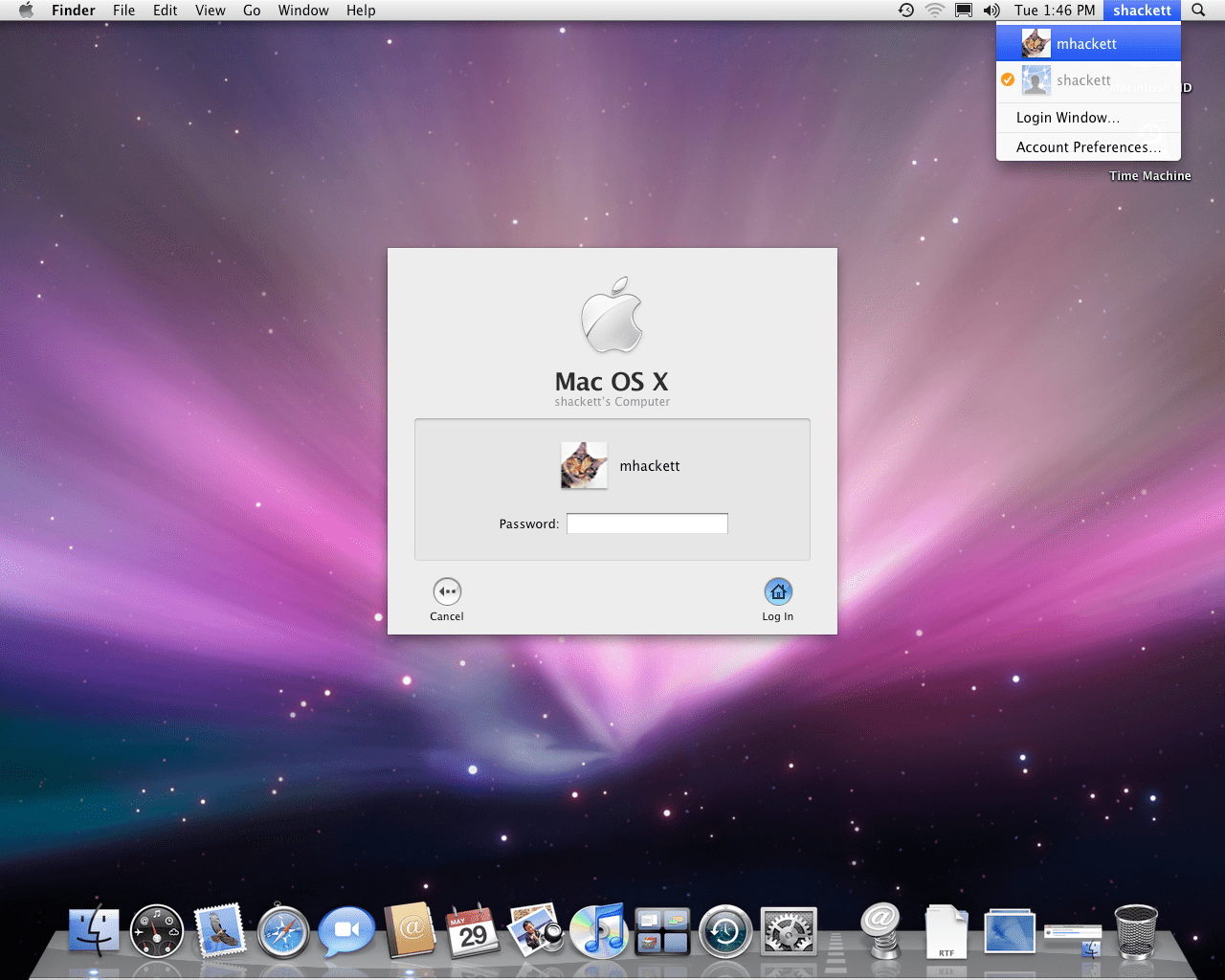This screenshot has height=980, width=1225.
Task: Open iCal calendar showing May 29
Action: (x=473, y=931)
